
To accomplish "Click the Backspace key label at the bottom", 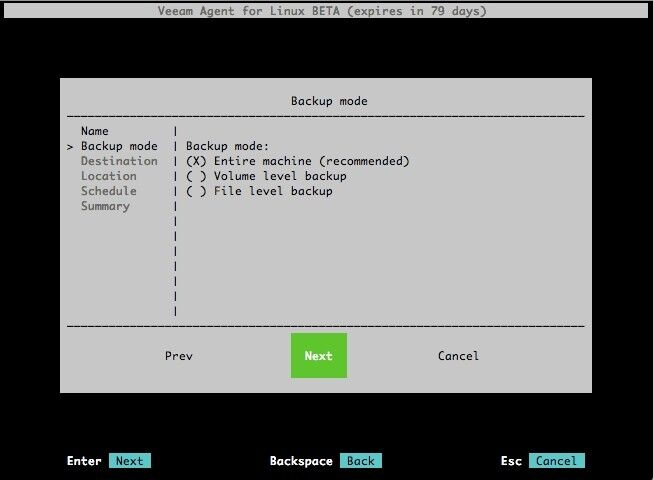I will coord(301,461).
